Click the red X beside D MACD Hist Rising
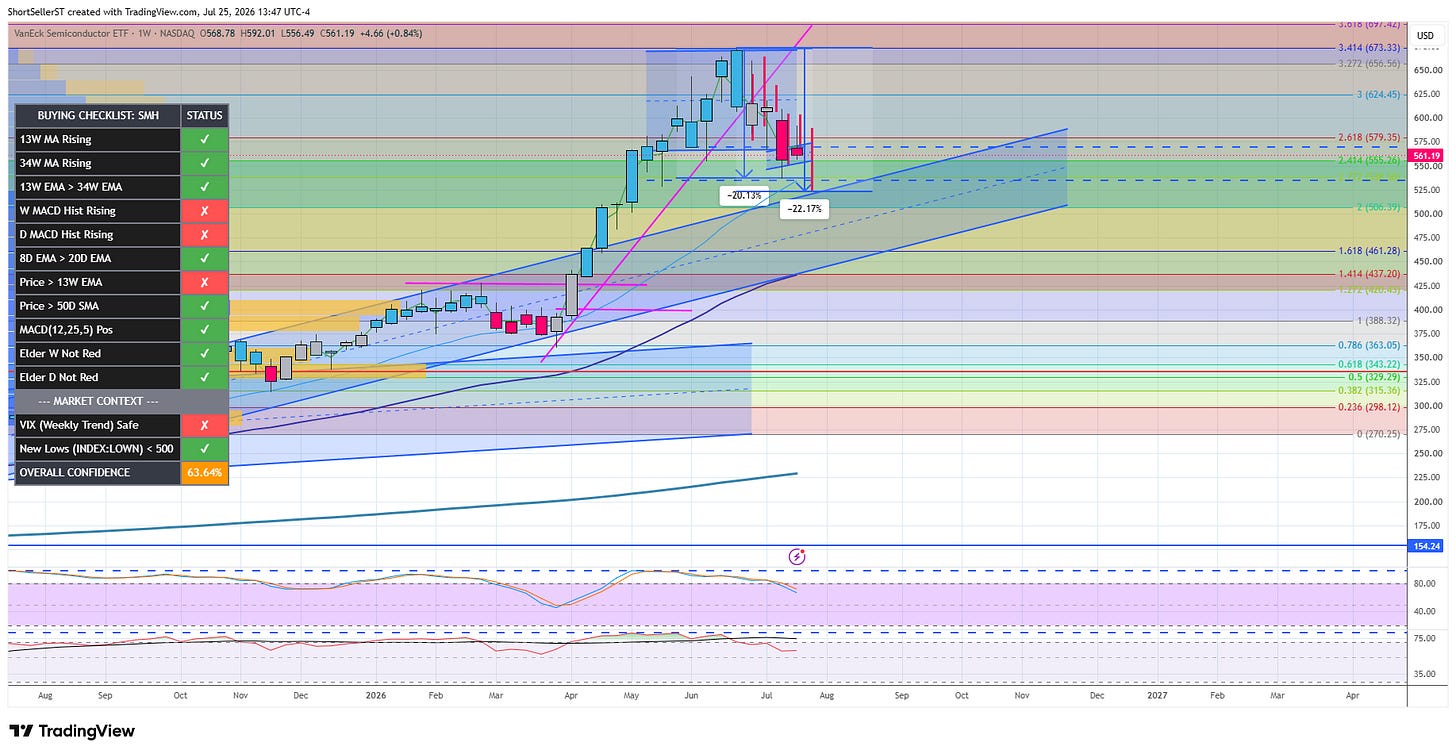 point(205,235)
